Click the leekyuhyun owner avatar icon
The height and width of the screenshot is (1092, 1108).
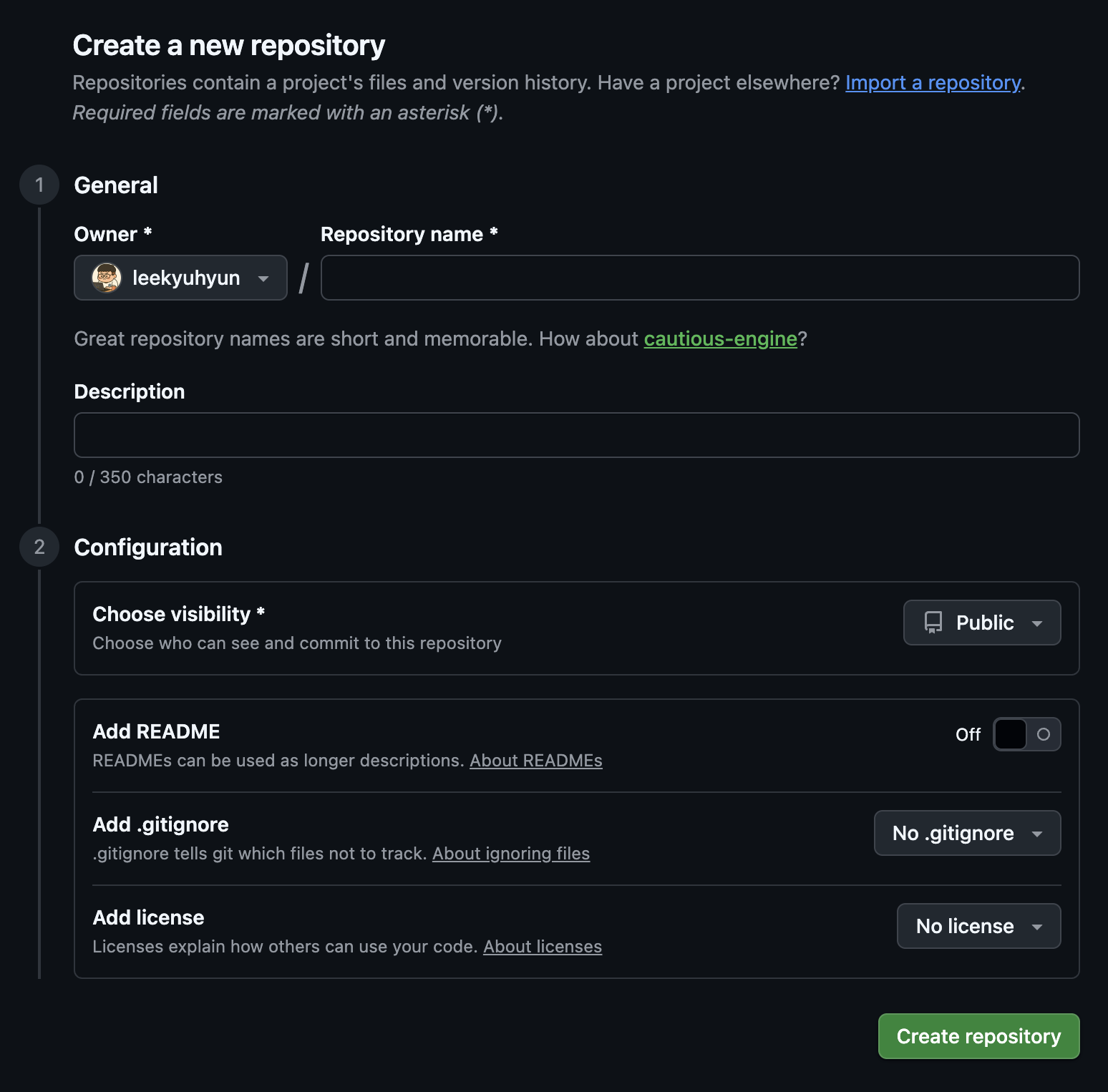point(107,278)
